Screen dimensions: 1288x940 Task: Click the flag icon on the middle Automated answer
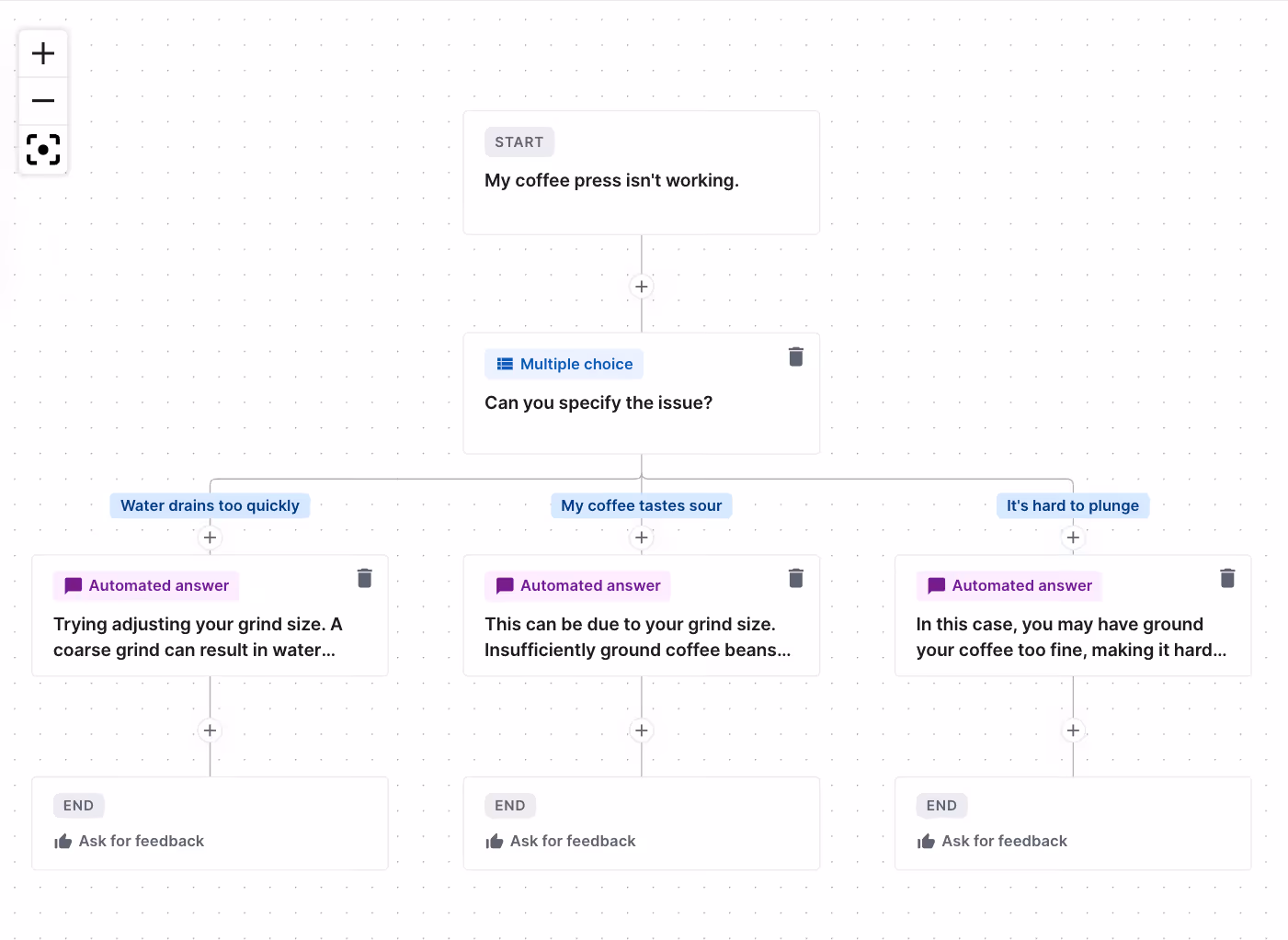[504, 585]
